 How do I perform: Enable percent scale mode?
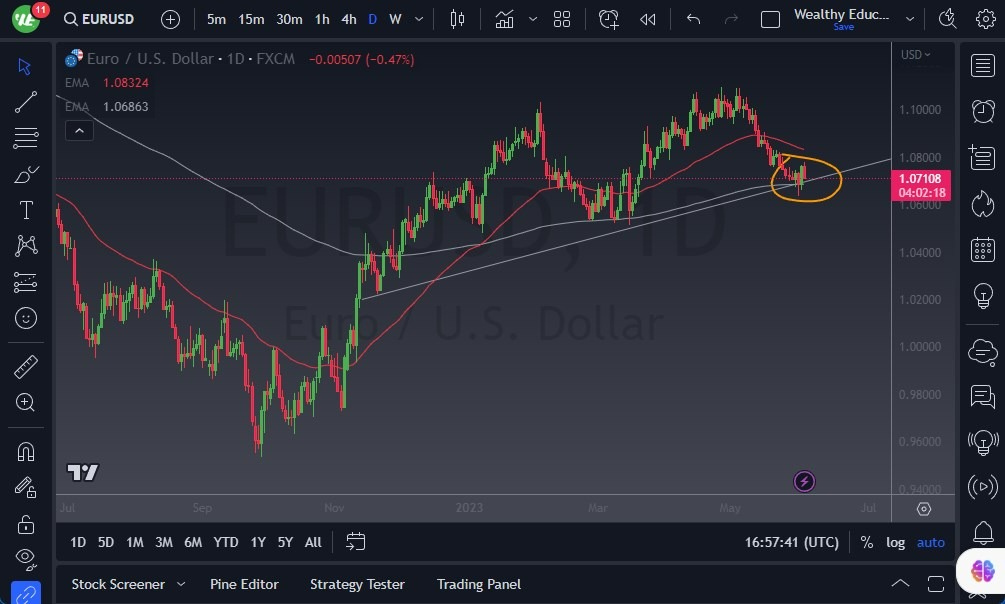point(866,542)
